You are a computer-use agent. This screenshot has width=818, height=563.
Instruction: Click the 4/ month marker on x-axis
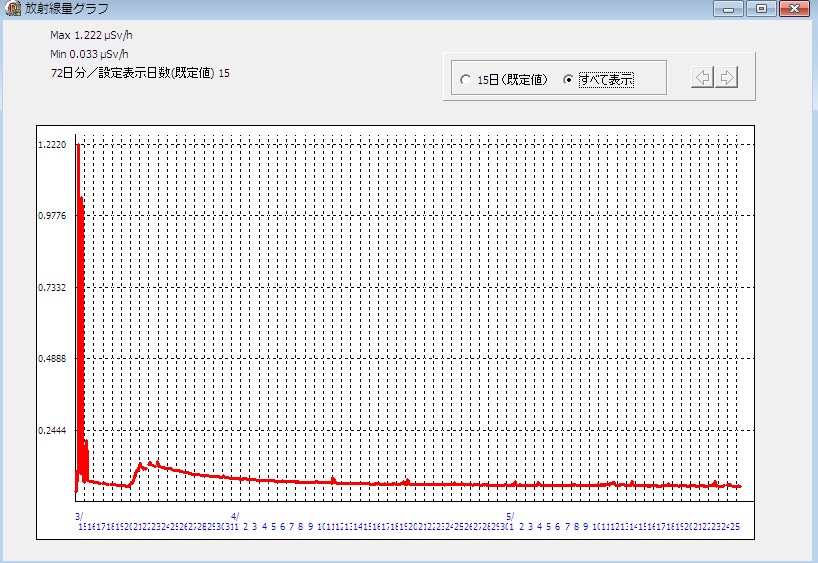coord(235,515)
